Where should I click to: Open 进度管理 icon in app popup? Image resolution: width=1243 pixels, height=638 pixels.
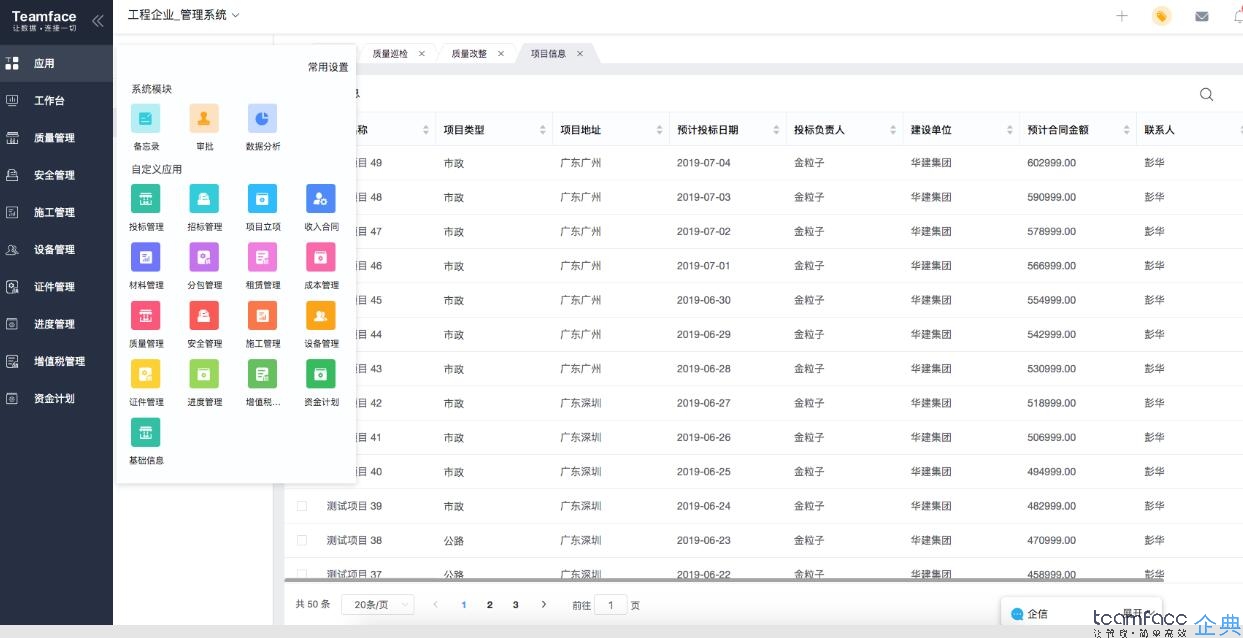[x=204, y=374]
